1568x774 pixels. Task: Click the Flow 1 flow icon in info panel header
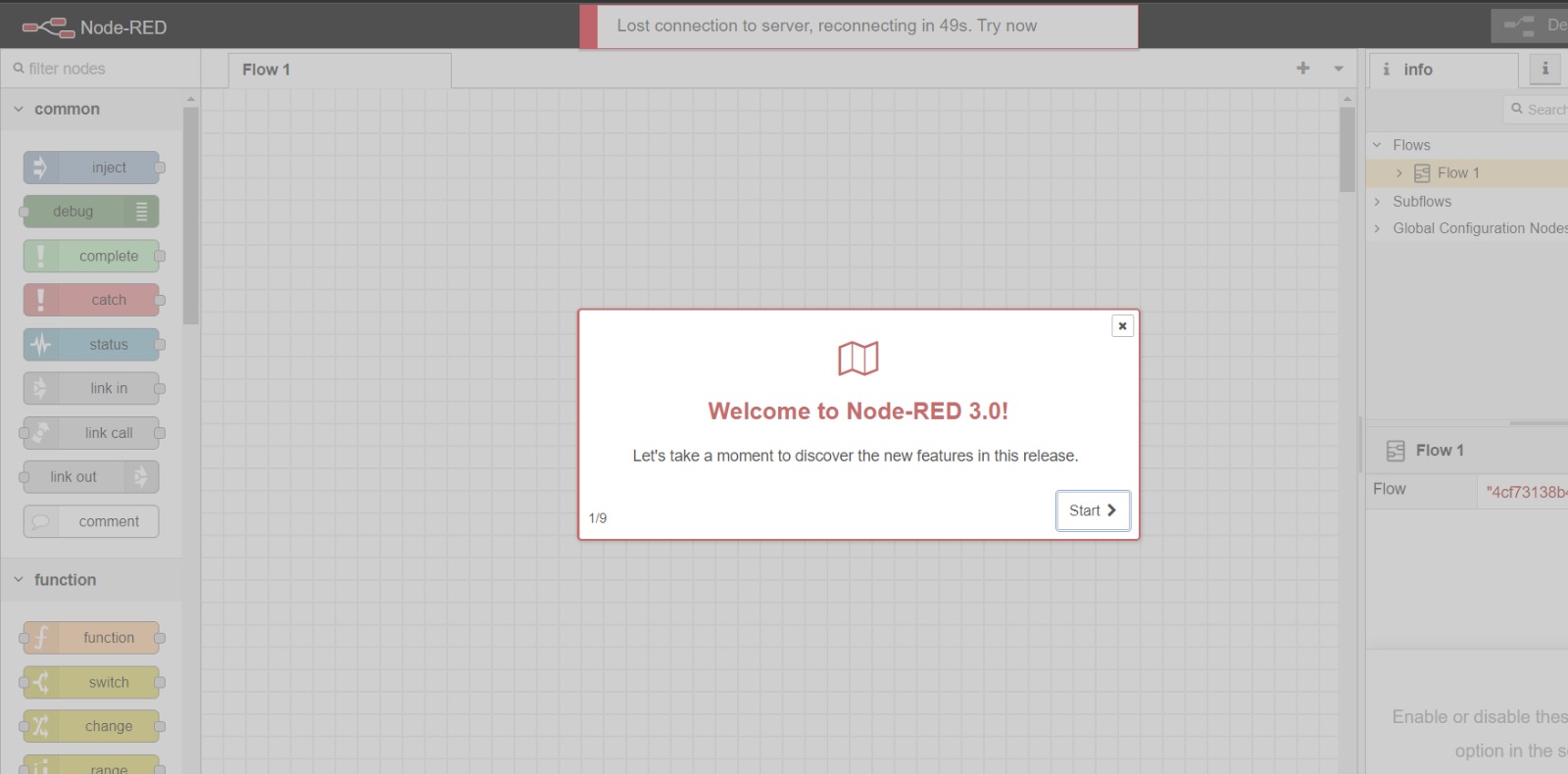tap(1396, 451)
